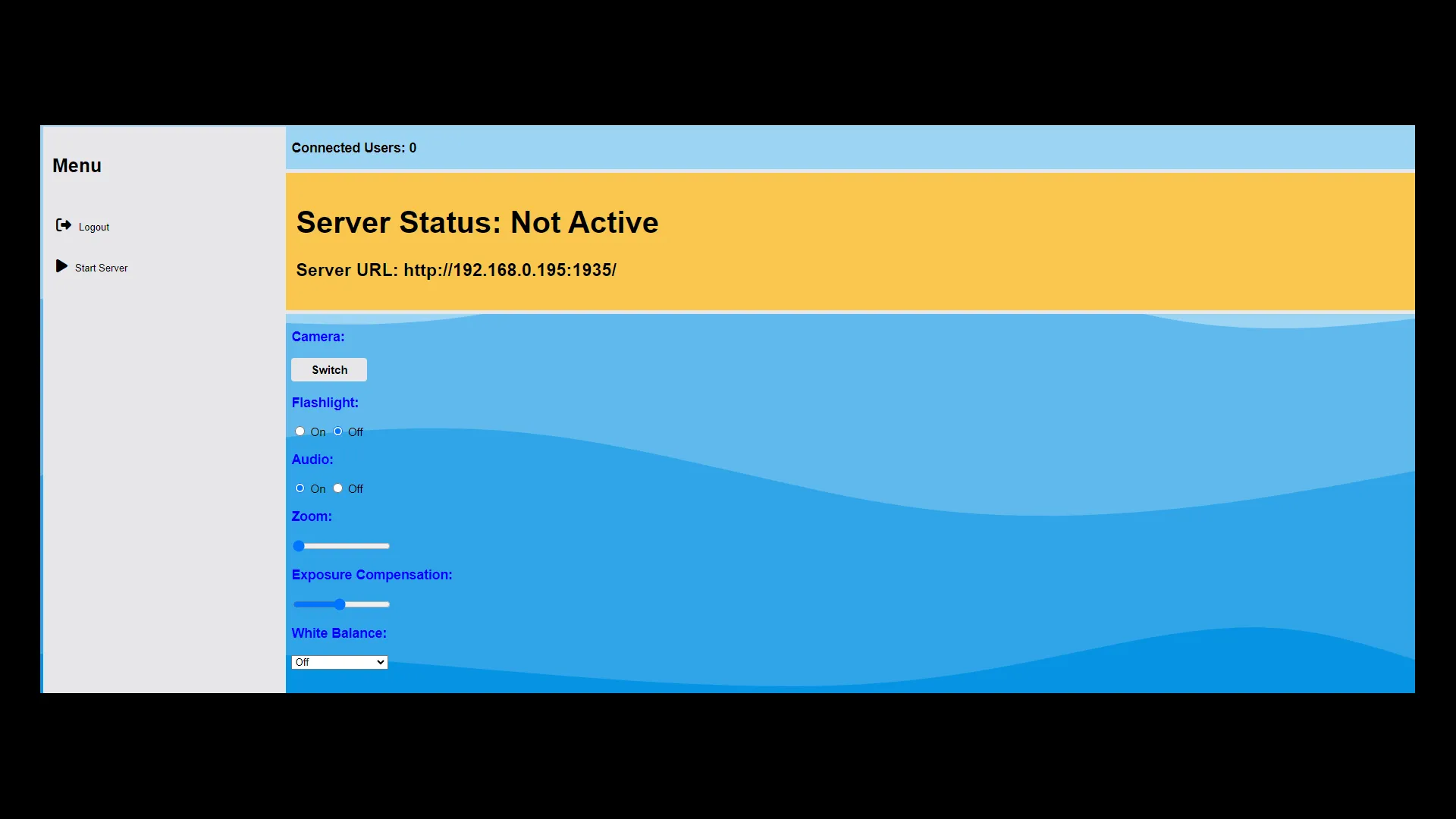This screenshot has width=1456, height=819.
Task: Click the Server Status: Not Active heading
Action: [477, 222]
